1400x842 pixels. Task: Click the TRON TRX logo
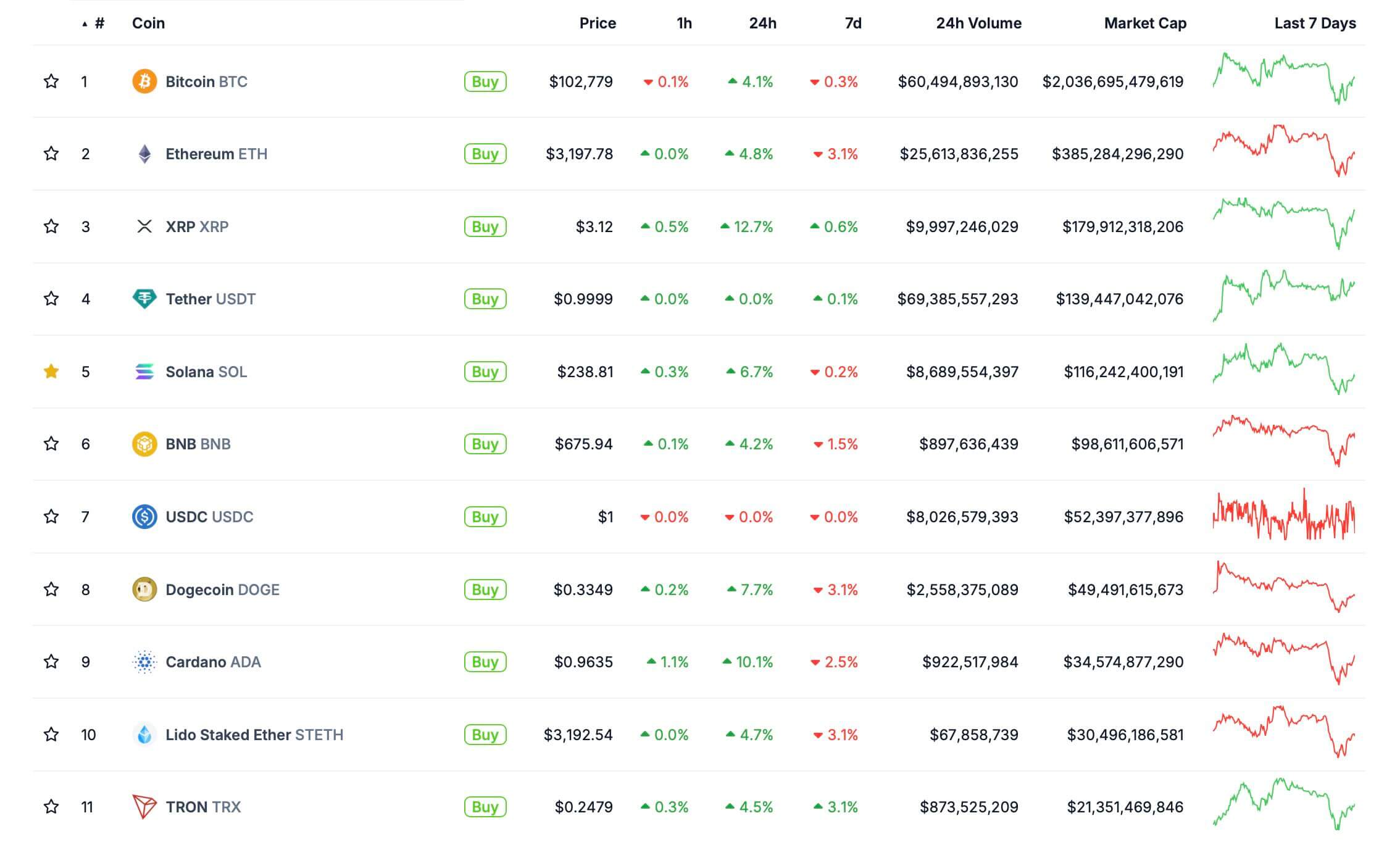click(144, 807)
